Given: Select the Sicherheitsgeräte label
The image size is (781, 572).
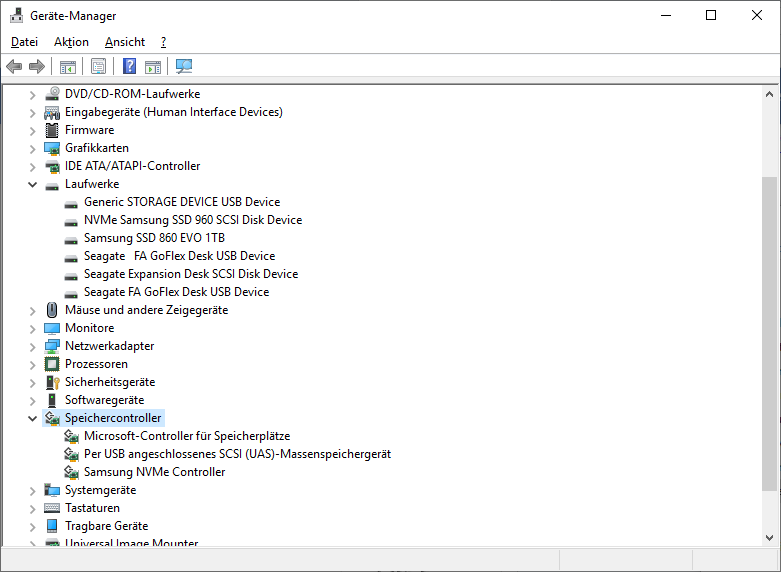Looking at the screenshot, I should (110, 382).
